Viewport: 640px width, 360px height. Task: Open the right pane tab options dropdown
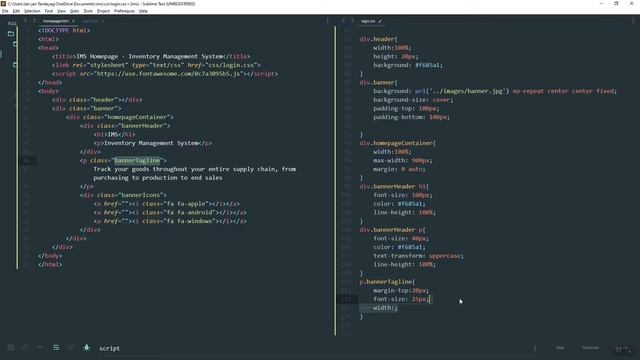[633, 20]
